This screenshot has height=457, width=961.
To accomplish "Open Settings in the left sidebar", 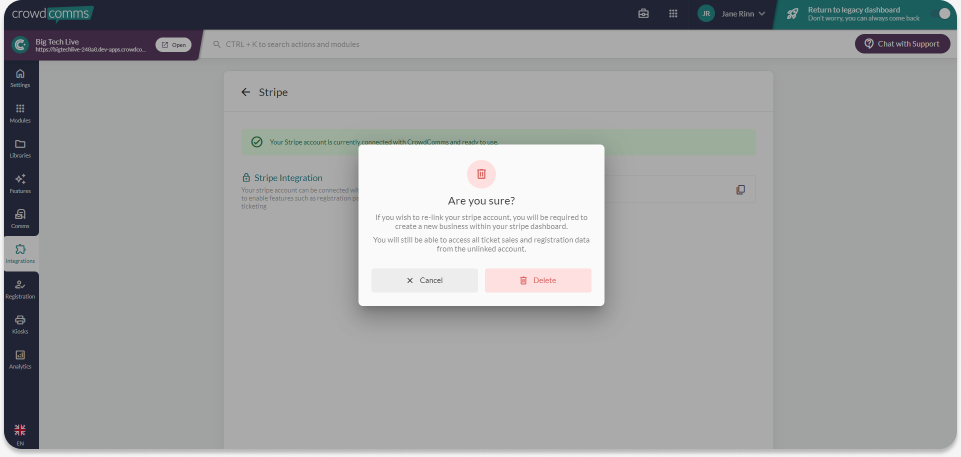I will (20, 78).
